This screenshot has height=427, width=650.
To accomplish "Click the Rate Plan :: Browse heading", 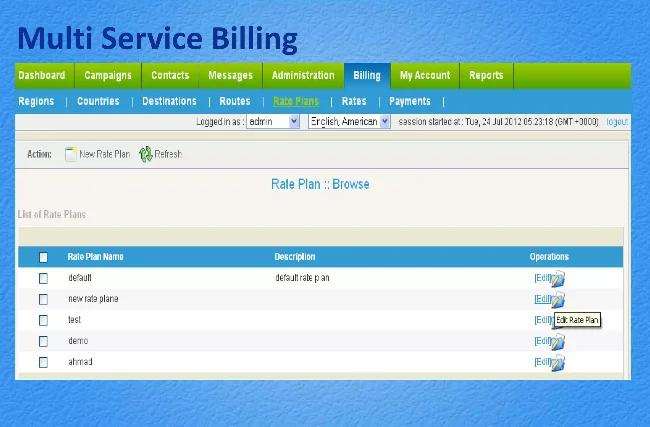I will click(320, 184).
